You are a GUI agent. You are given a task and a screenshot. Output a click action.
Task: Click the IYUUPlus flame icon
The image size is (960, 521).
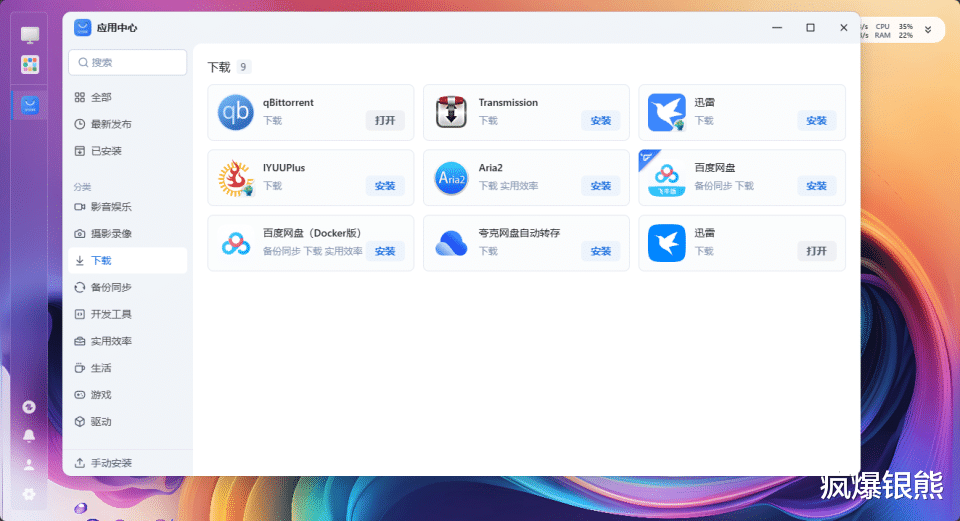(236, 178)
